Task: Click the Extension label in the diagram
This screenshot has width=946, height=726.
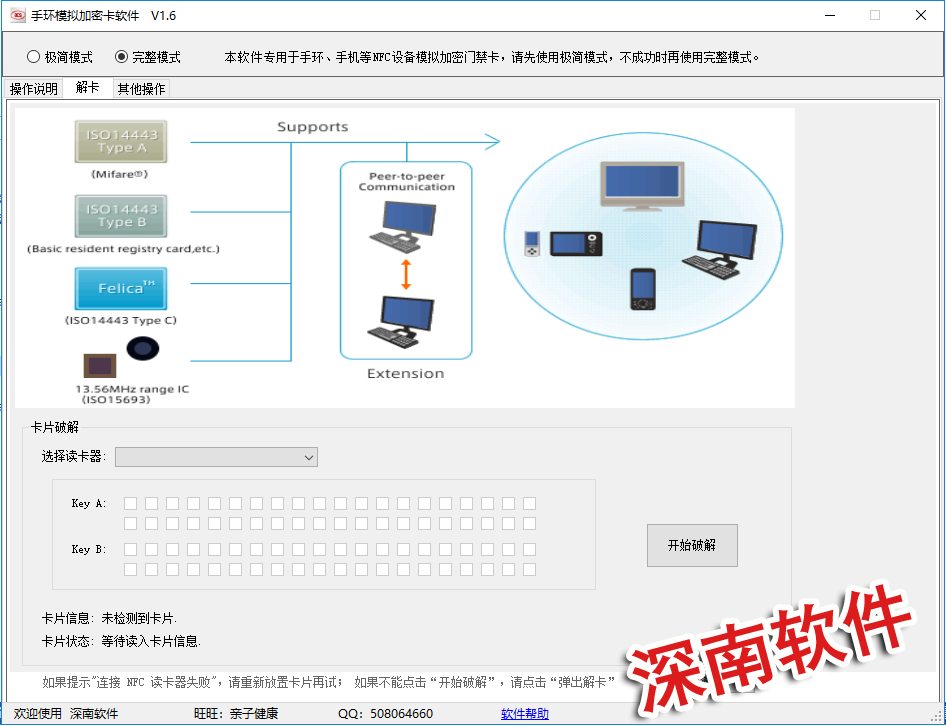Action: (x=405, y=374)
